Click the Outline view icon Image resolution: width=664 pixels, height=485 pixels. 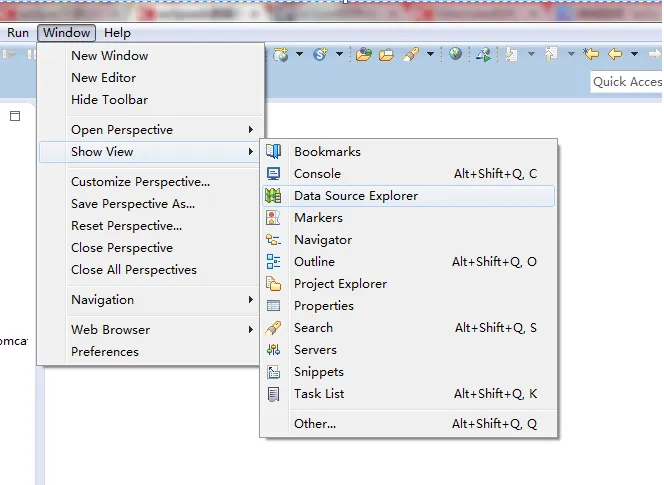tap(273, 261)
